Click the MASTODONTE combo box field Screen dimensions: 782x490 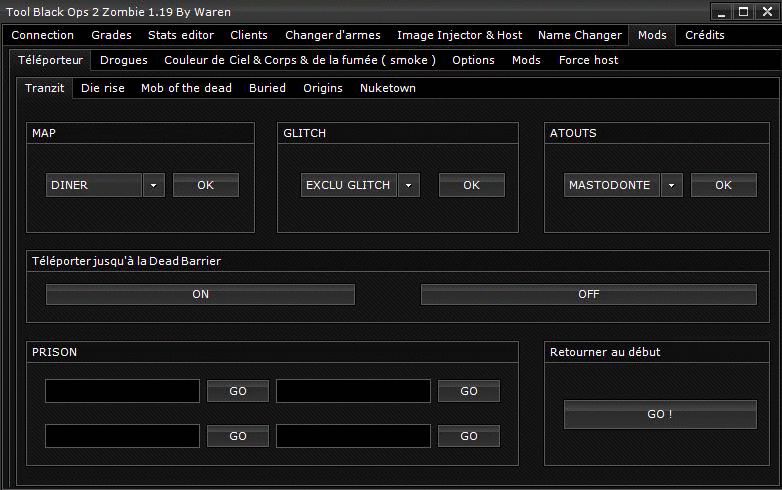pos(612,185)
